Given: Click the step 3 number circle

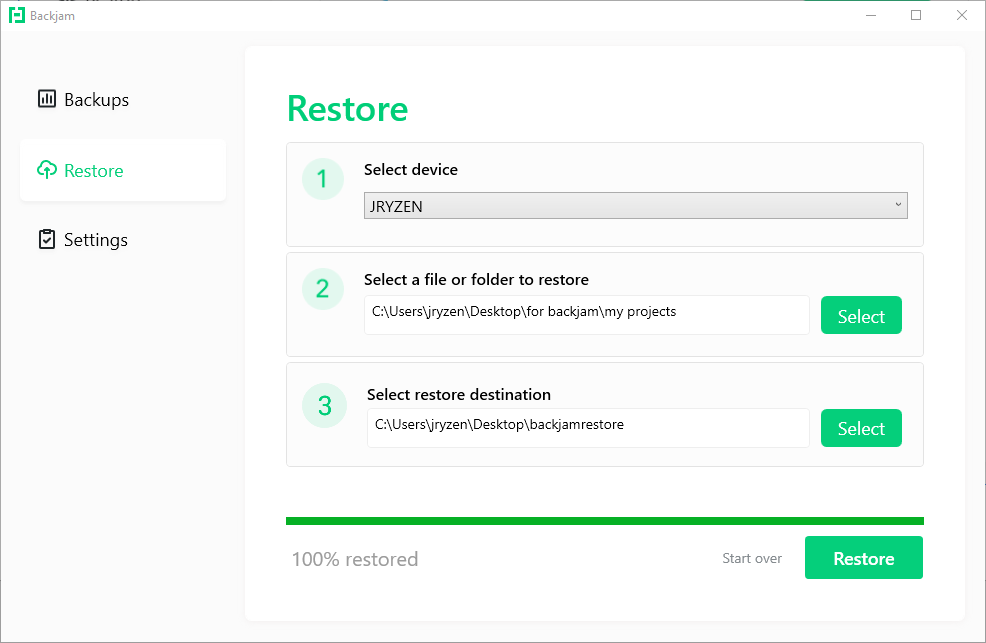Looking at the screenshot, I should coord(324,405).
